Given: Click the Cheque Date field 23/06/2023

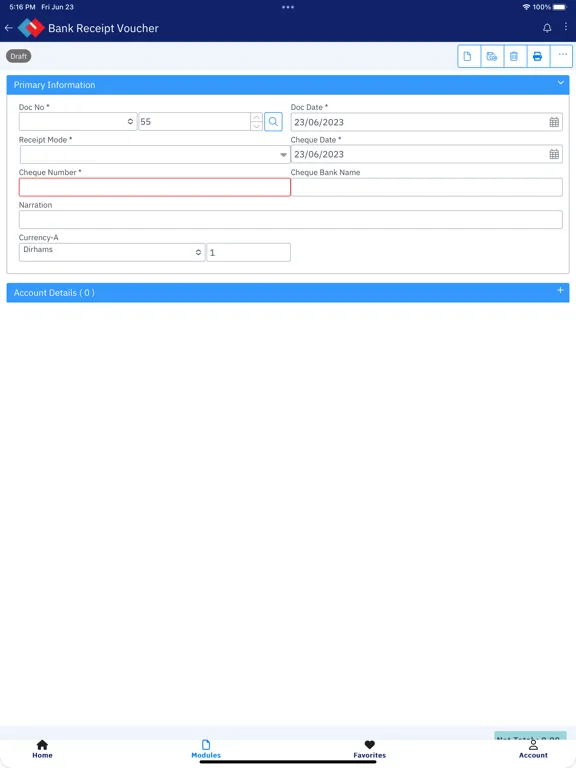Looking at the screenshot, I should [x=427, y=154].
